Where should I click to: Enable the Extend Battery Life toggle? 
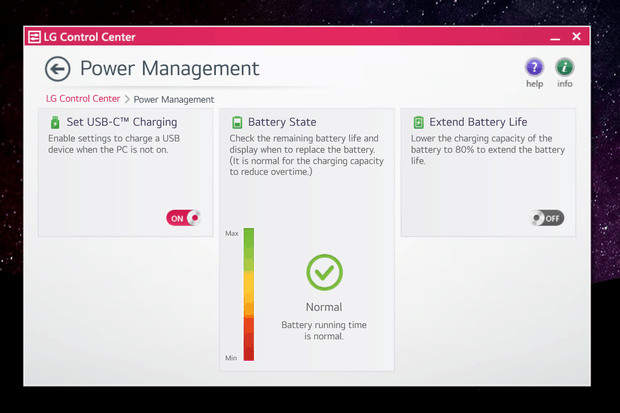pyautogui.click(x=547, y=218)
